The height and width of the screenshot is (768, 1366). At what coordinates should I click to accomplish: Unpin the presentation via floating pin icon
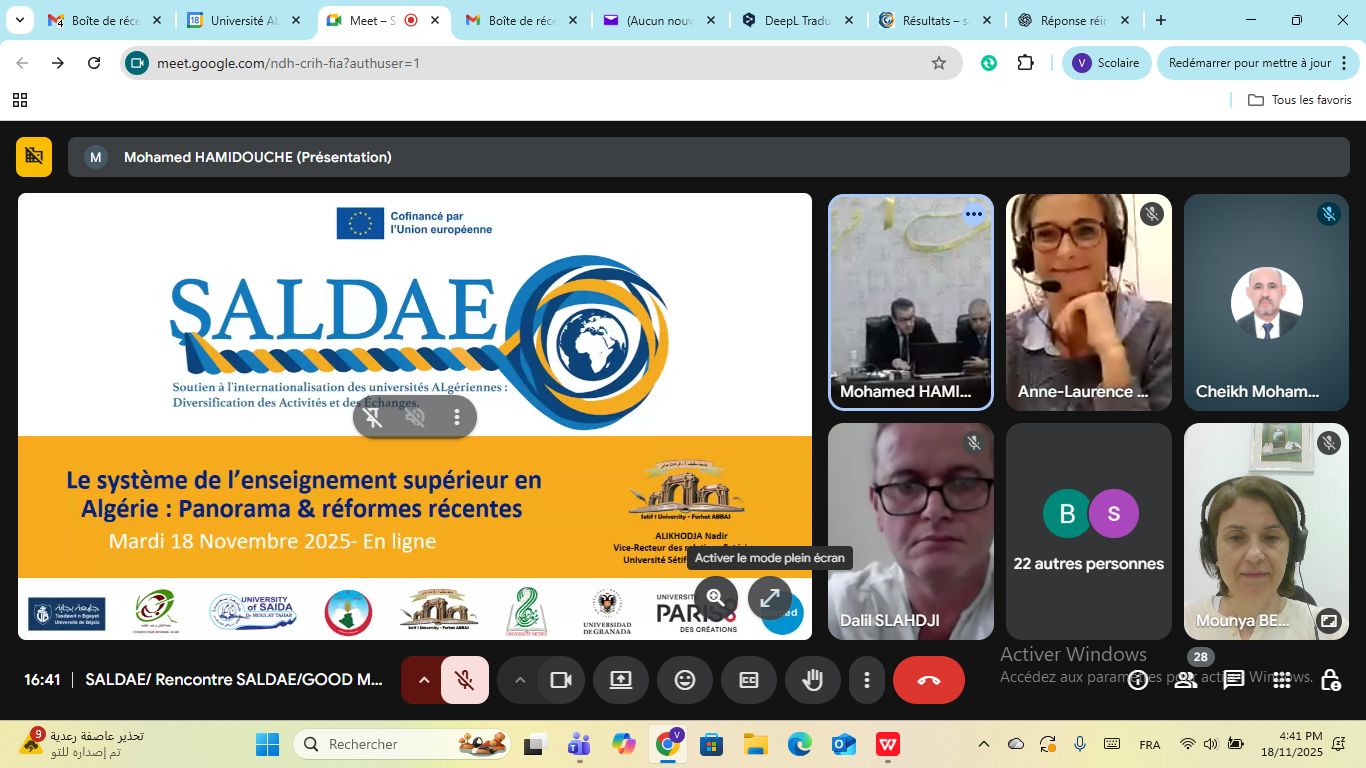(373, 417)
